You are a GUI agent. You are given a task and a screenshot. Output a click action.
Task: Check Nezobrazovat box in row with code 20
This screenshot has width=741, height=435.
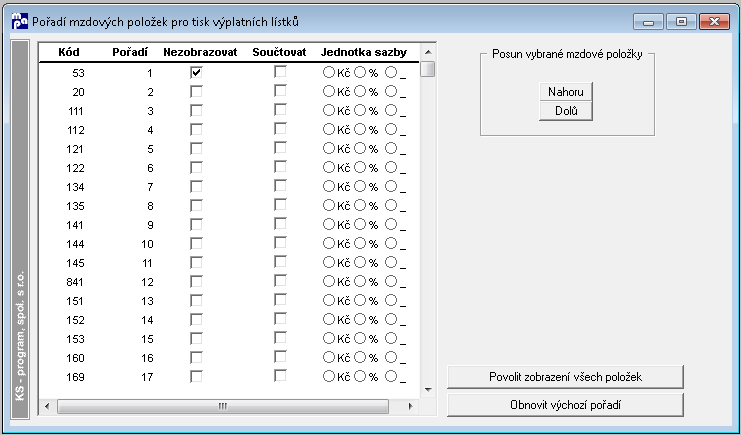pyautogui.click(x=196, y=92)
